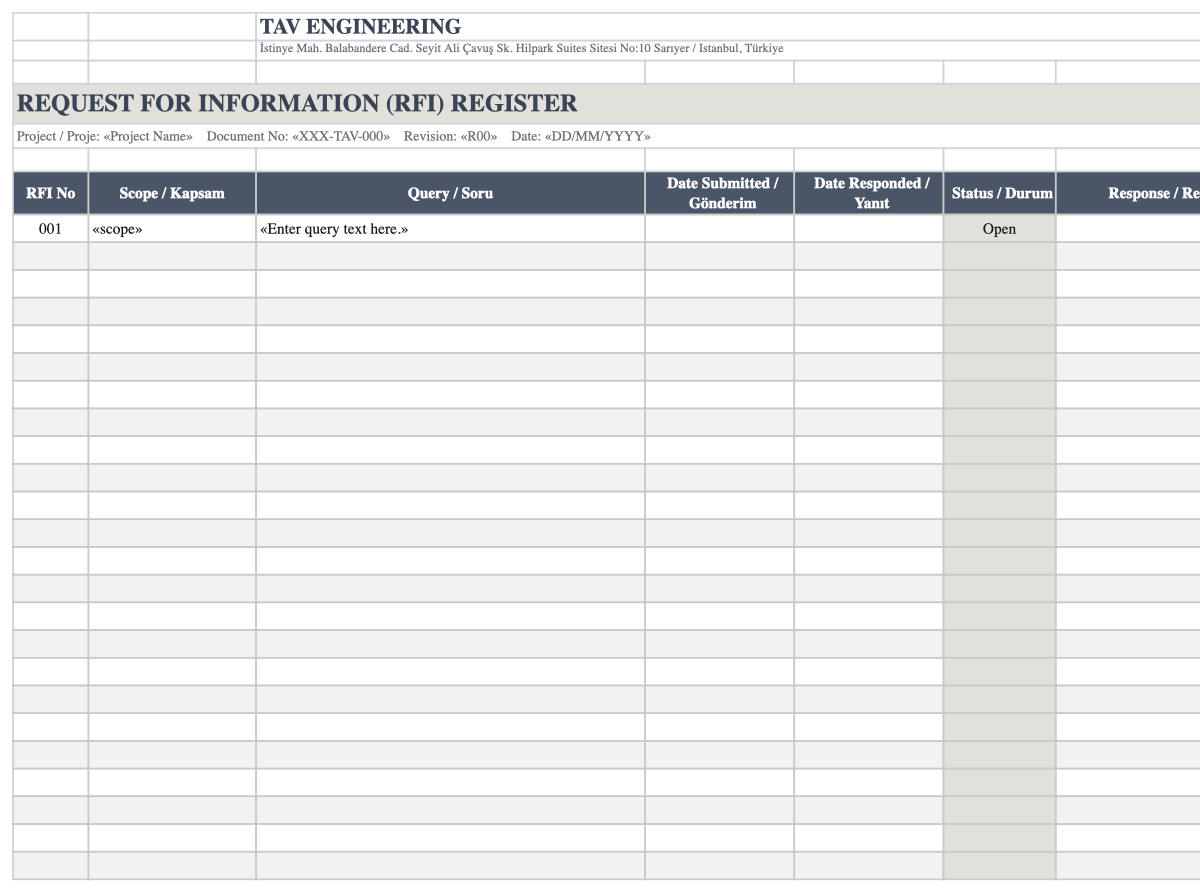
Task: Select the Date Responded cell for RFI 001
Action: pos(869,229)
